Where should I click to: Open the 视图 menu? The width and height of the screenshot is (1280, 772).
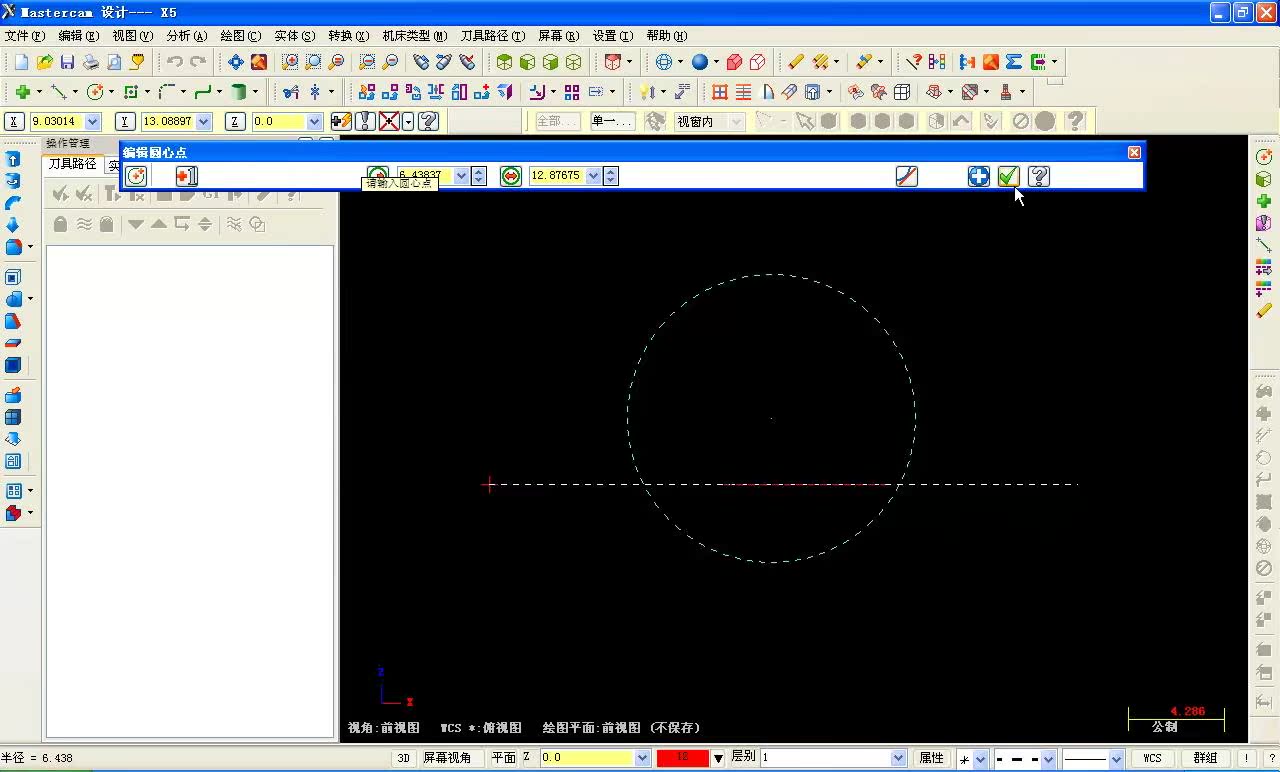pyautogui.click(x=131, y=35)
